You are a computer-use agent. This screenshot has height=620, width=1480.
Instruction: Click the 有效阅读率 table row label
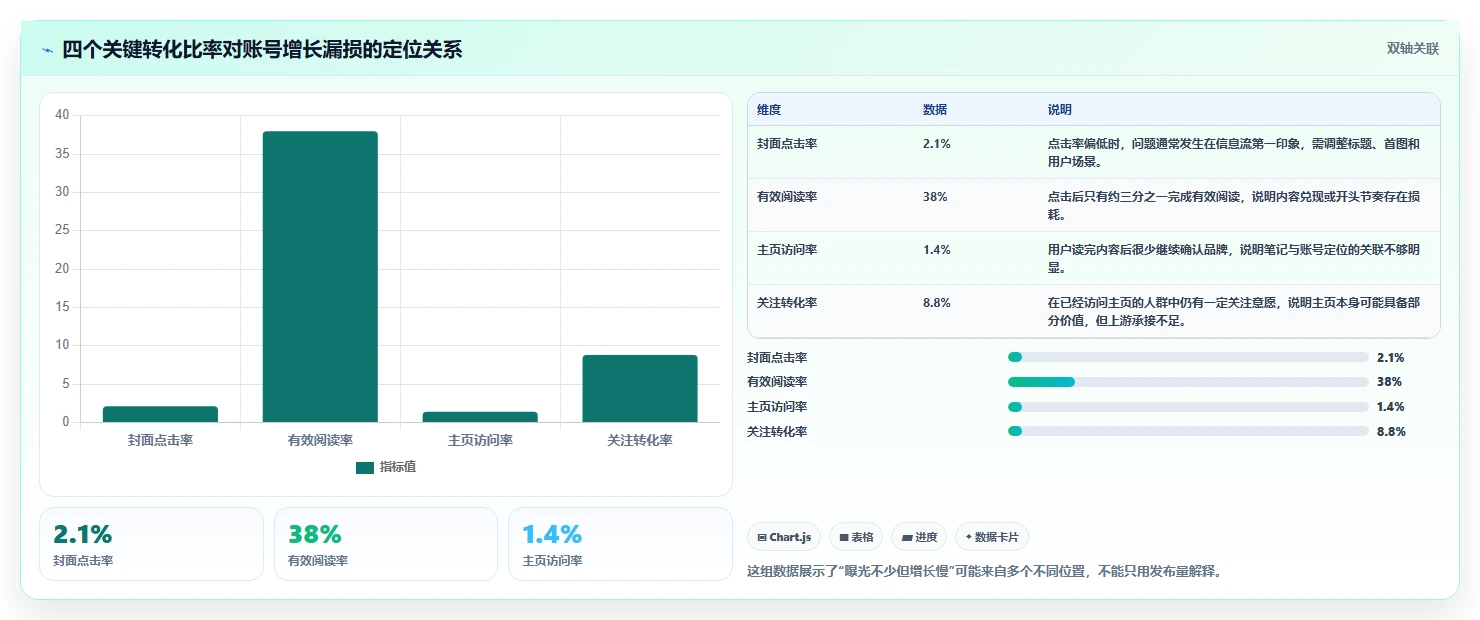coord(787,197)
